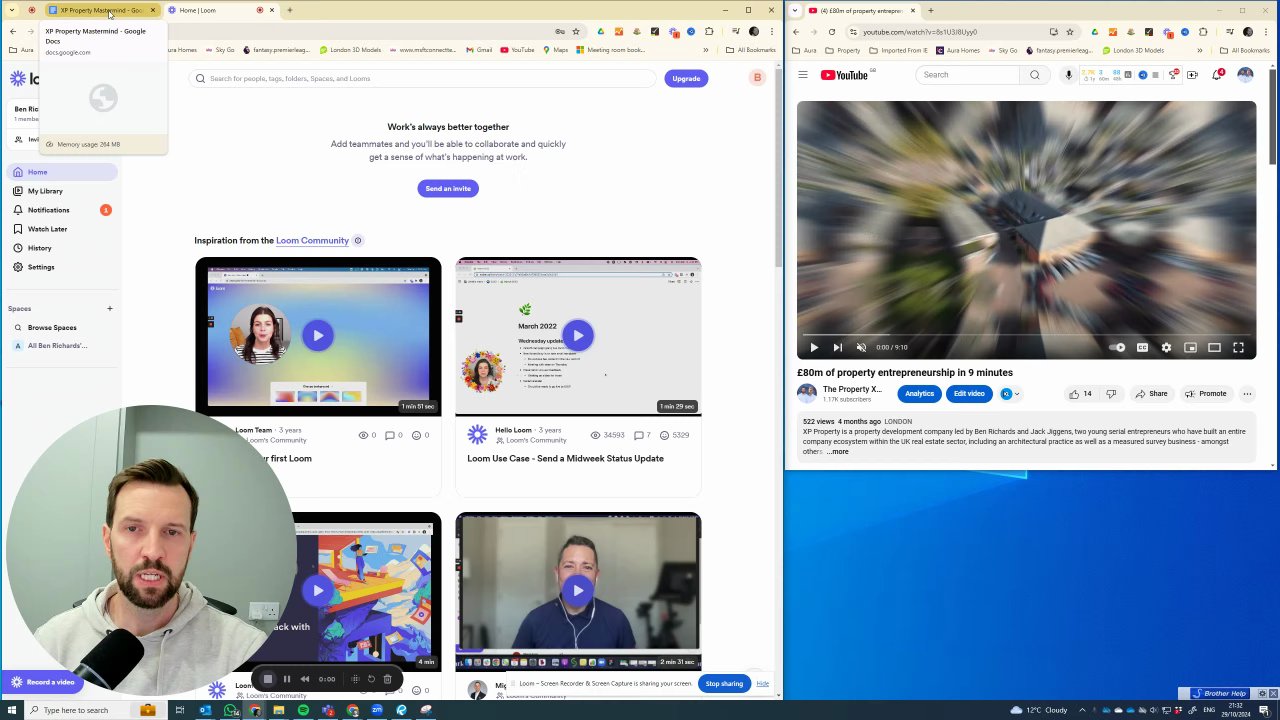Open Home in the Loom sidebar
The image size is (1280, 720).
coord(62,172)
